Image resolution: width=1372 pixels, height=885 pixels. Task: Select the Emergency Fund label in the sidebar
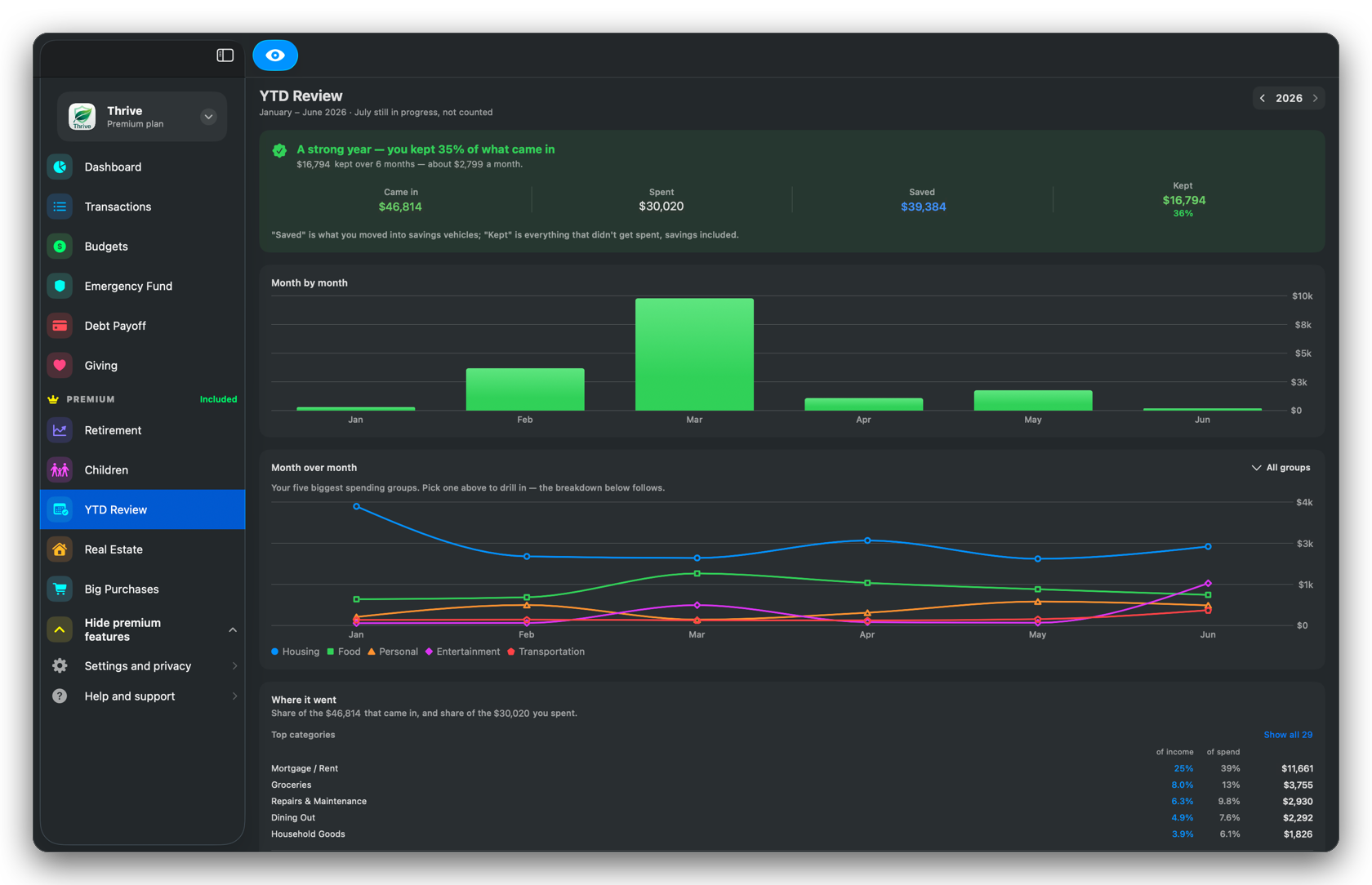tap(128, 286)
